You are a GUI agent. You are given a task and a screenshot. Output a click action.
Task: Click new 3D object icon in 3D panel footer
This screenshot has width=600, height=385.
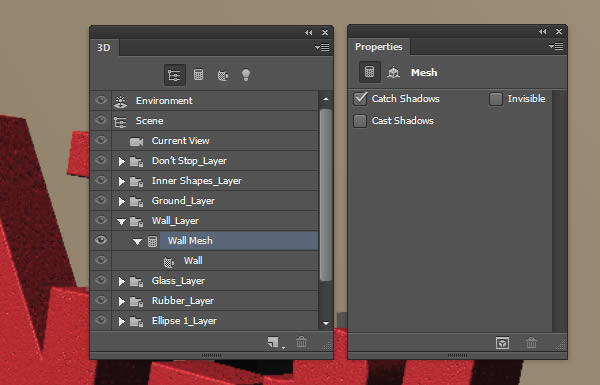pyautogui.click(x=274, y=343)
